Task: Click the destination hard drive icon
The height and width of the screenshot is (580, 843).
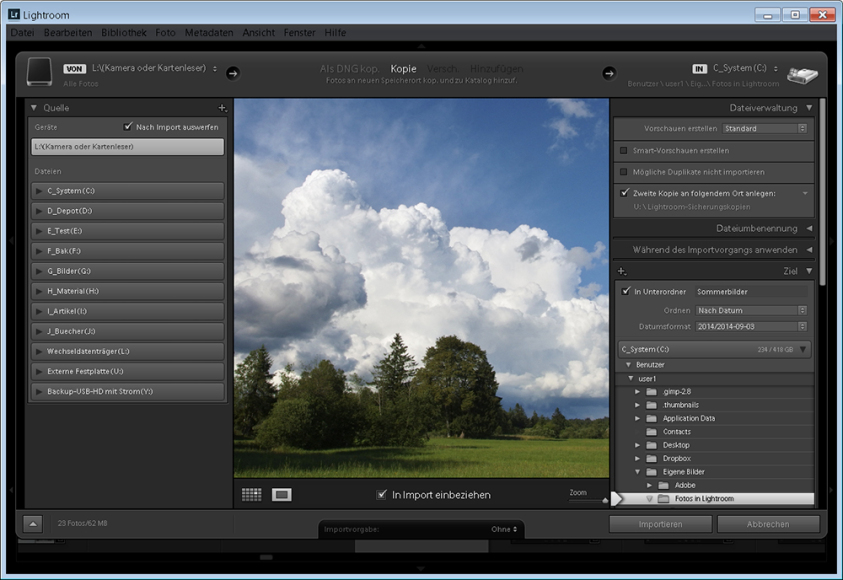Action: (x=802, y=74)
